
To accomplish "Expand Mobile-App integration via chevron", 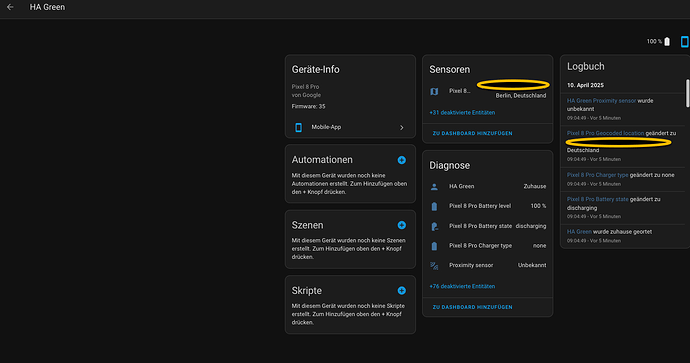I will click(x=401, y=128).
